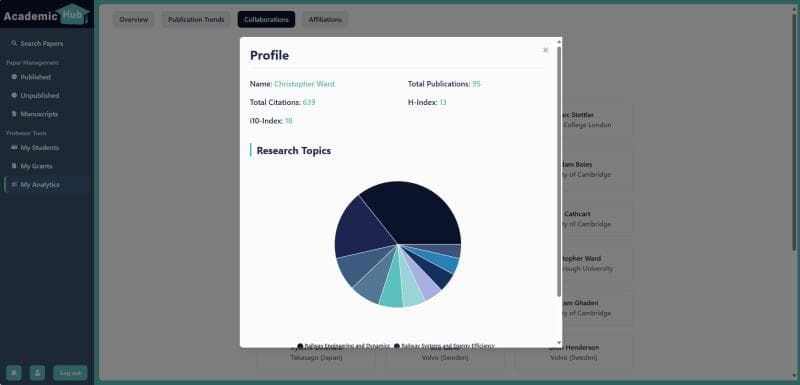Viewport: 800px width, 385px height.
Task: Open the Published papers sidebar icon
Action: coord(14,77)
